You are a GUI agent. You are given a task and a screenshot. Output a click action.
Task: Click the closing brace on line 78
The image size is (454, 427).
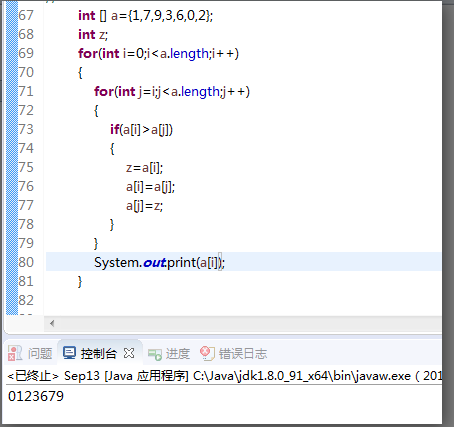(x=112, y=225)
